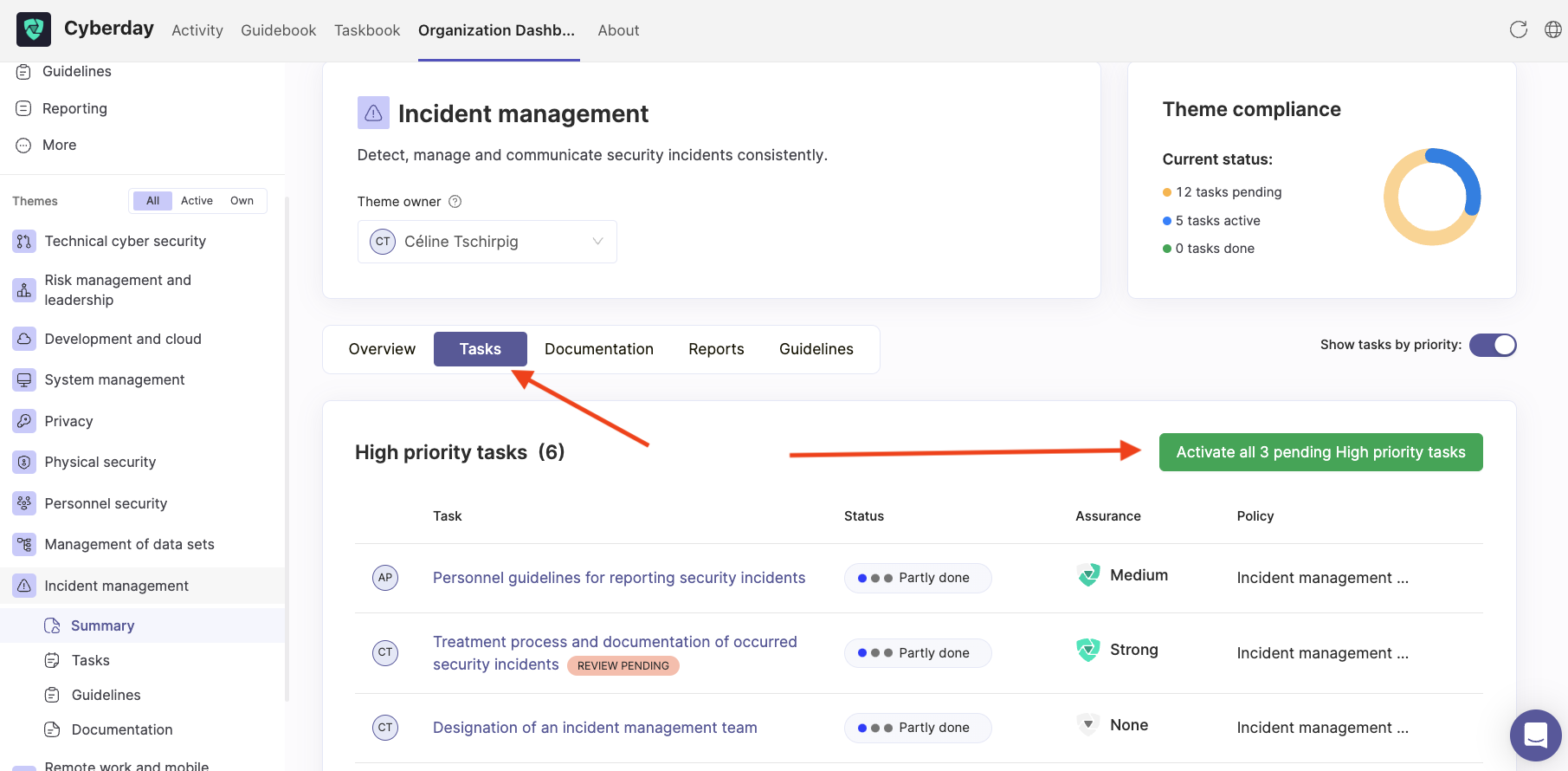Click the Cyberday brand name
This screenshot has width=1568, height=771.
(x=109, y=29)
